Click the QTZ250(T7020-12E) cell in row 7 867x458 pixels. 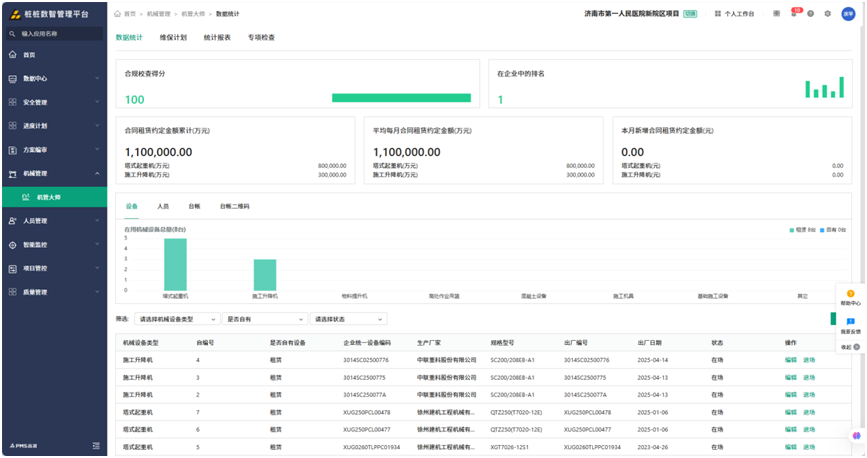pyautogui.click(x=516, y=412)
